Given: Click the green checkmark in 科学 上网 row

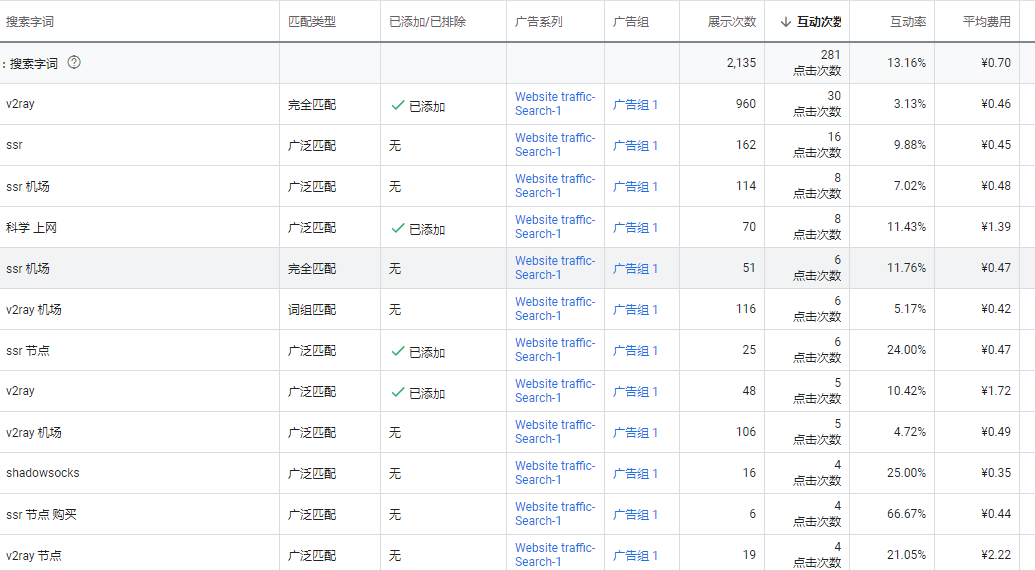Looking at the screenshot, I should (x=397, y=228).
